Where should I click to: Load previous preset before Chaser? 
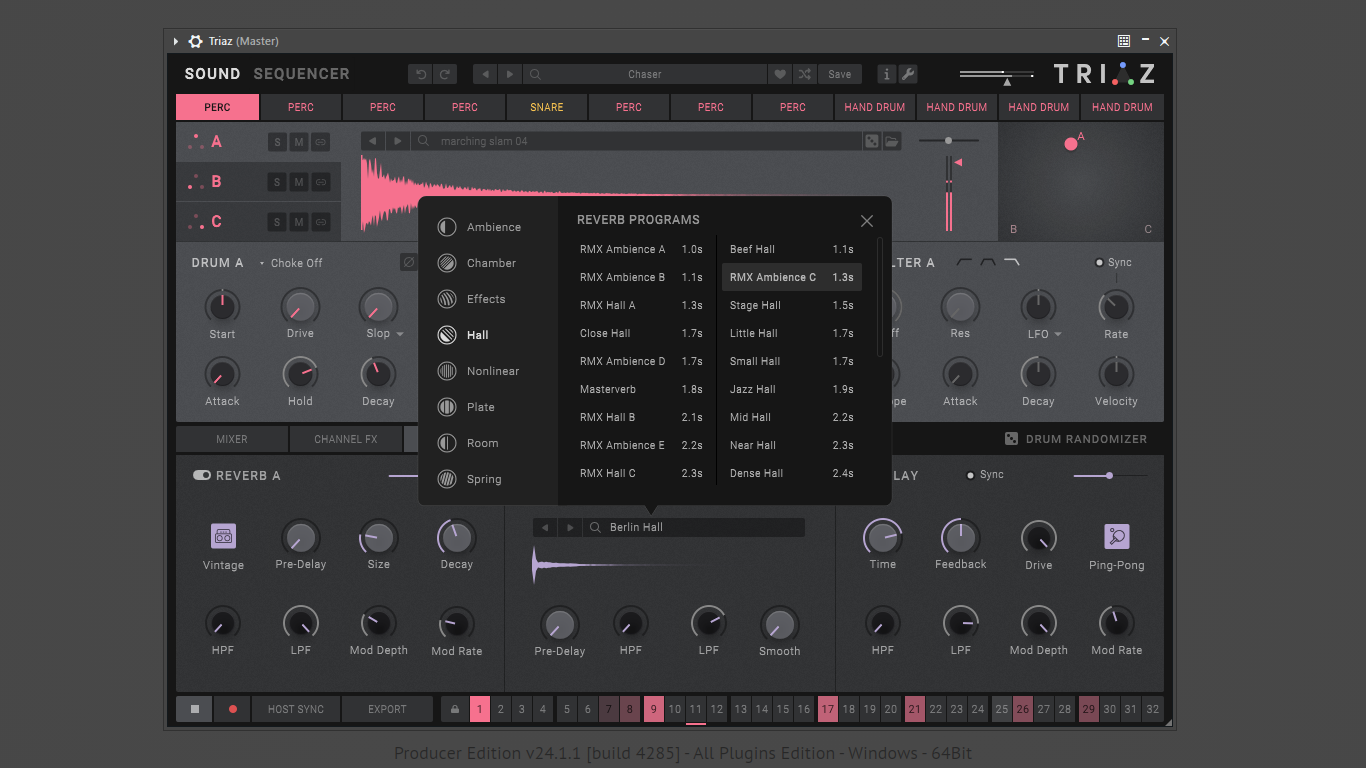pyautogui.click(x=486, y=74)
